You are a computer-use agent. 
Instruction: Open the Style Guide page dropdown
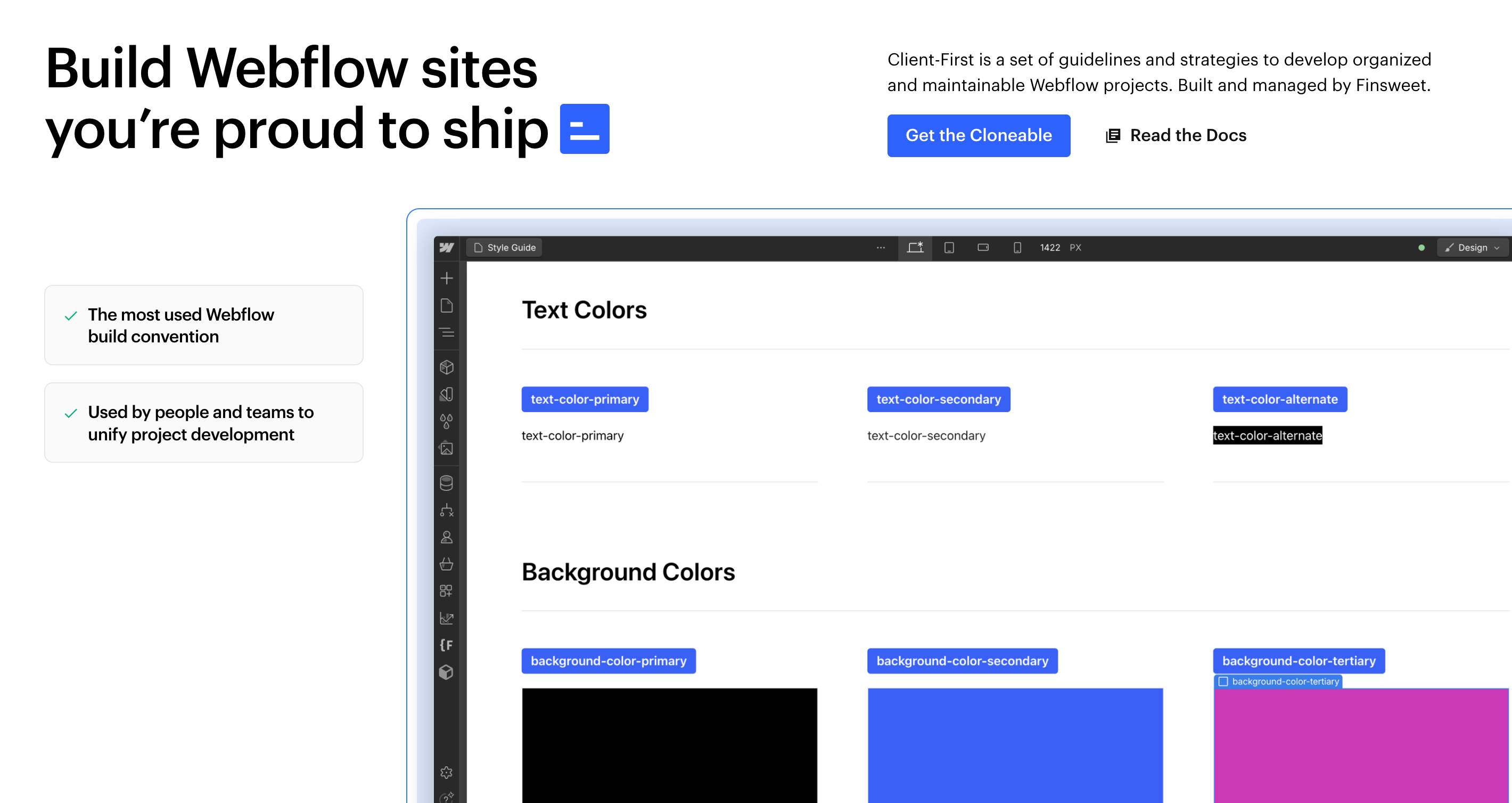[x=505, y=248]
